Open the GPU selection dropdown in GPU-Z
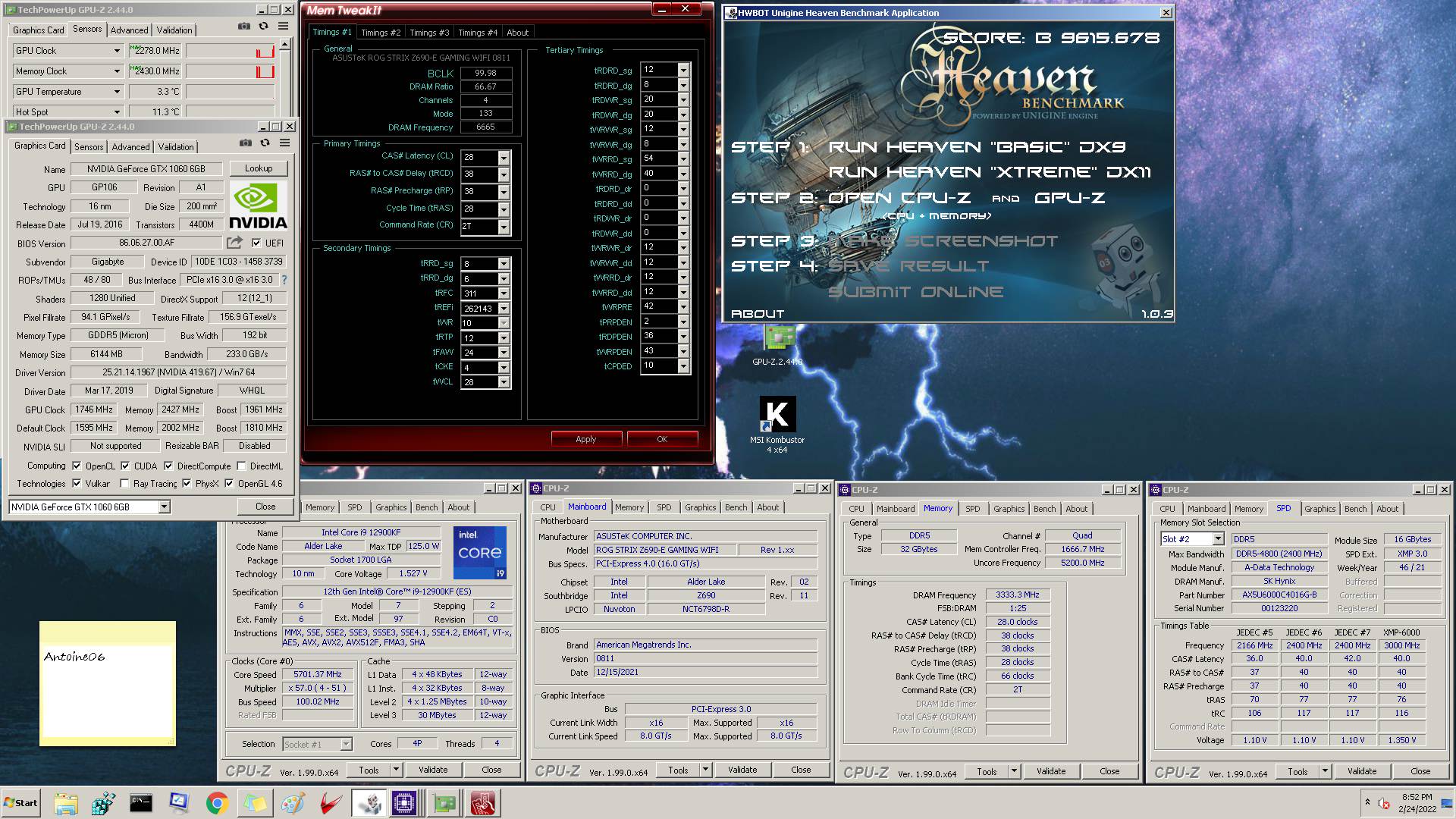 point(164,507)
